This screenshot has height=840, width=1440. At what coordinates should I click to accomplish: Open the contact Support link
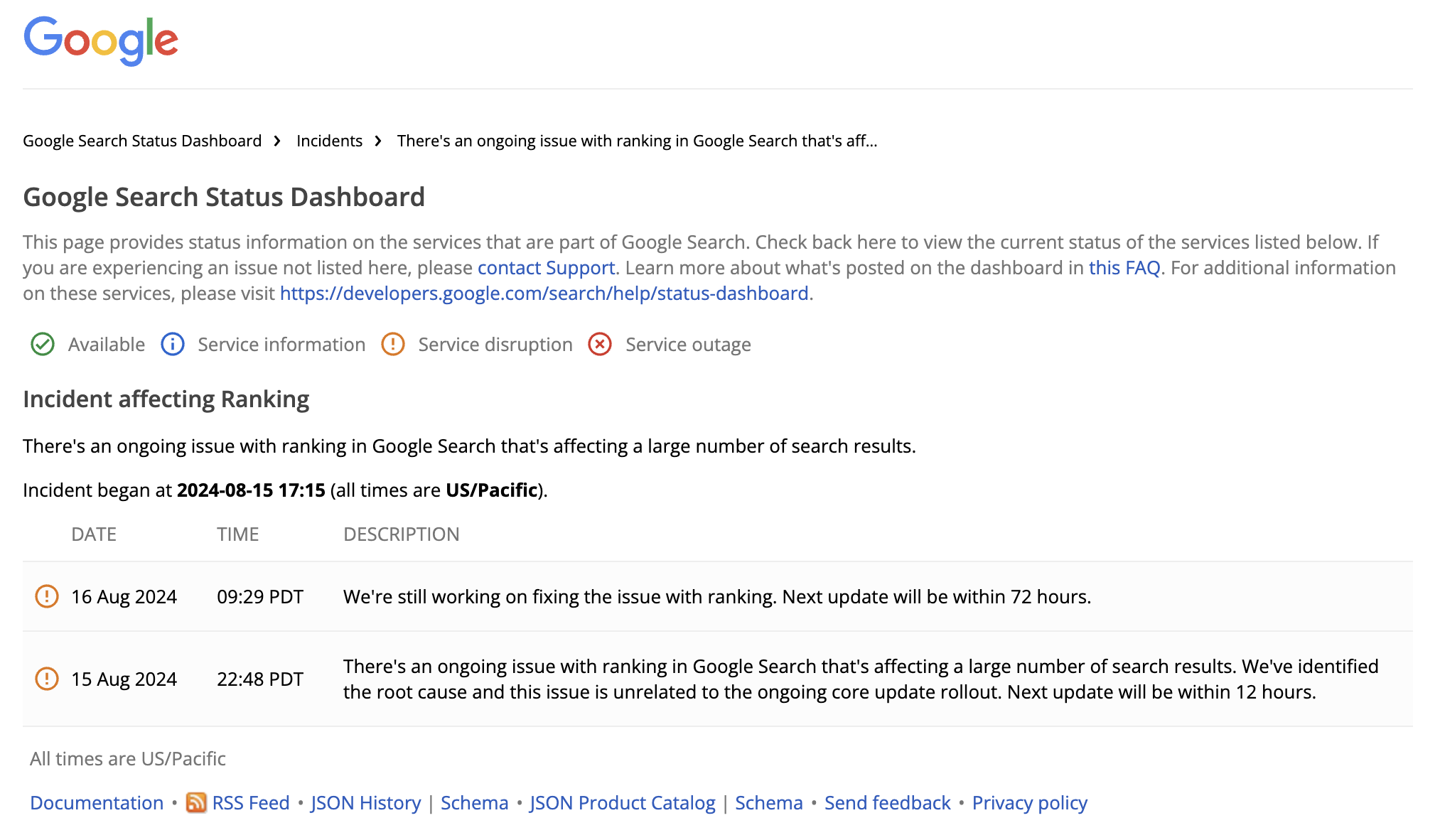pos(546,268)
